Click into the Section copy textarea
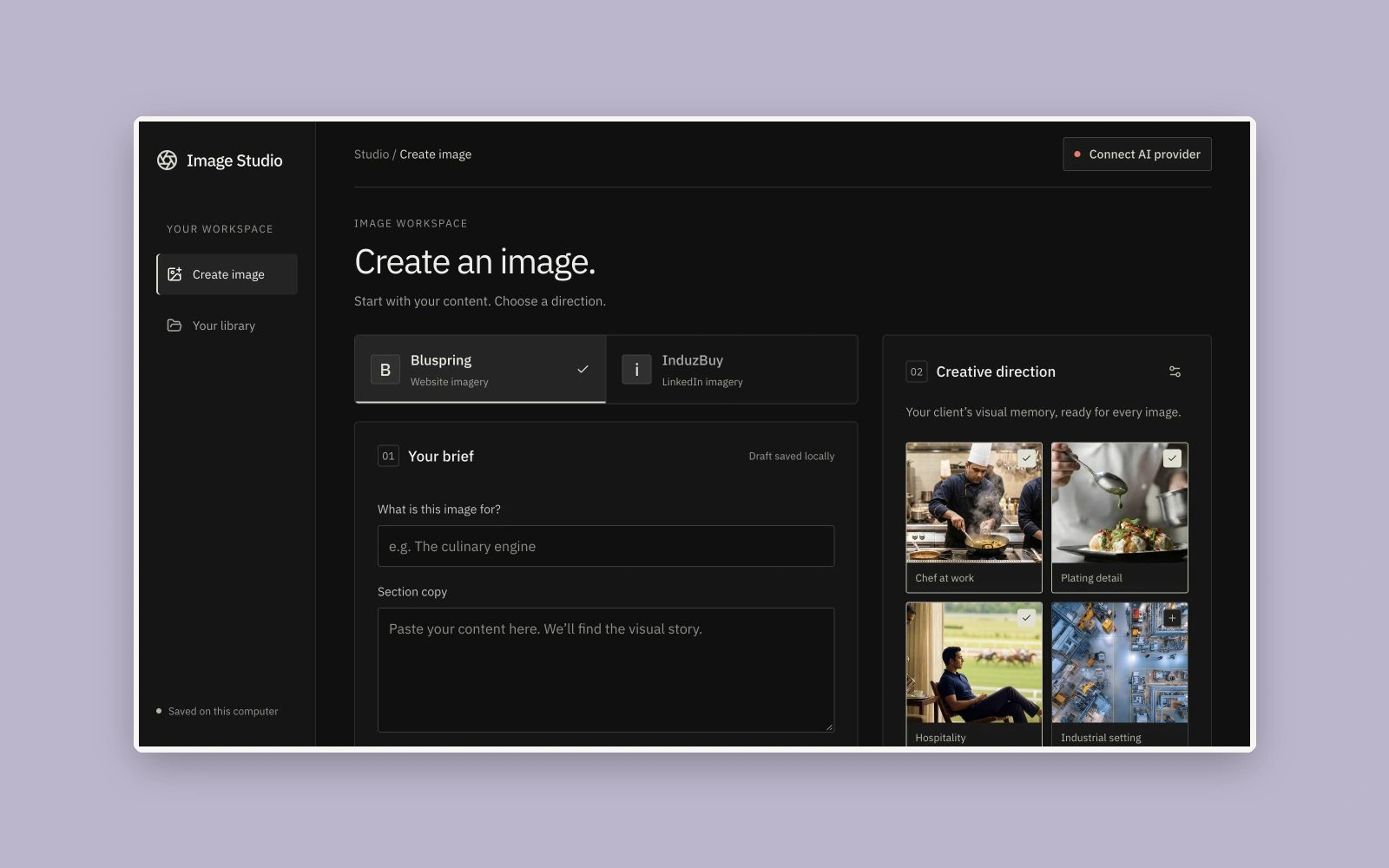The image size is (1389, 868). 606,670
